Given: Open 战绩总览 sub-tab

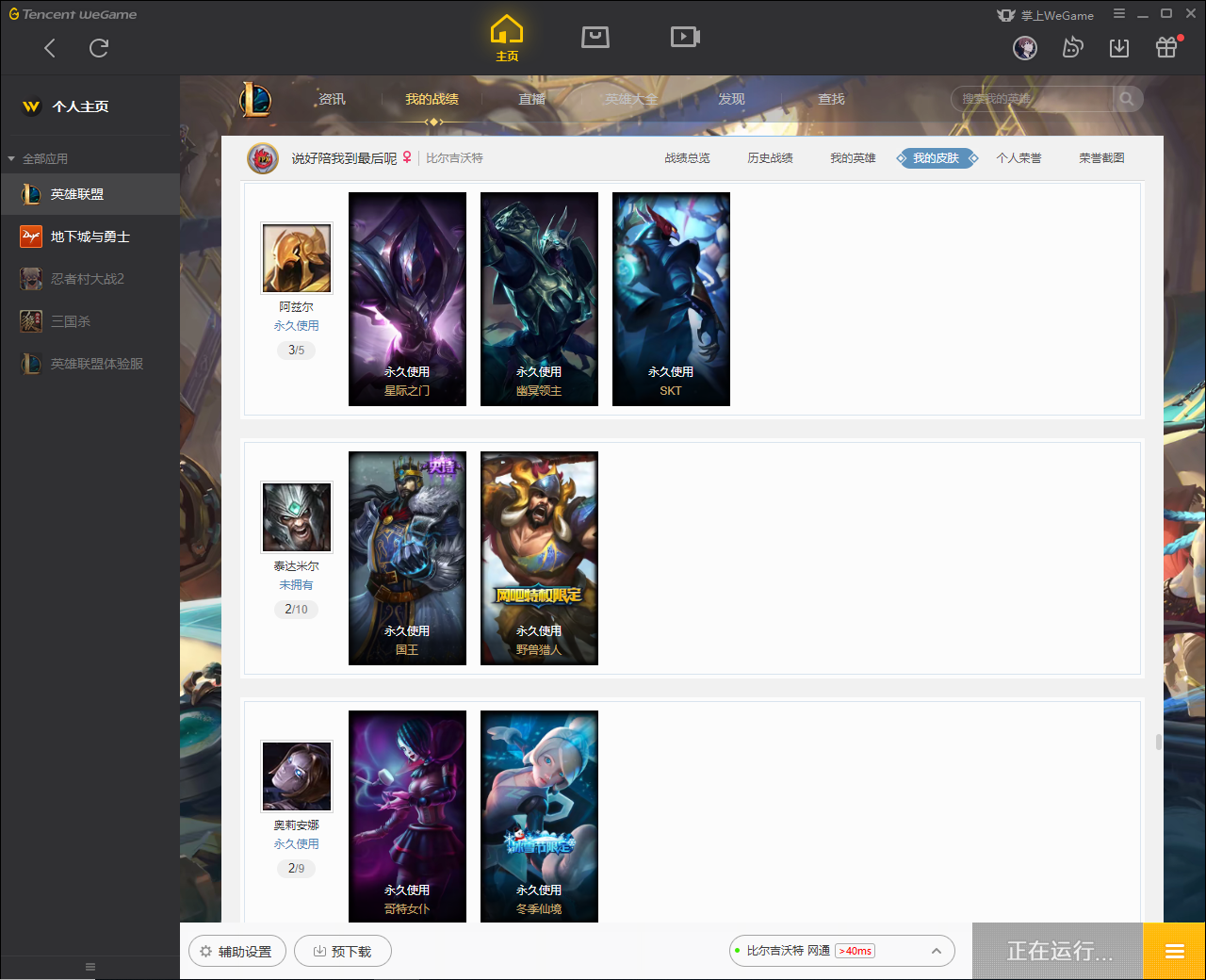Looking at the screenshot, I should point(687,158).
